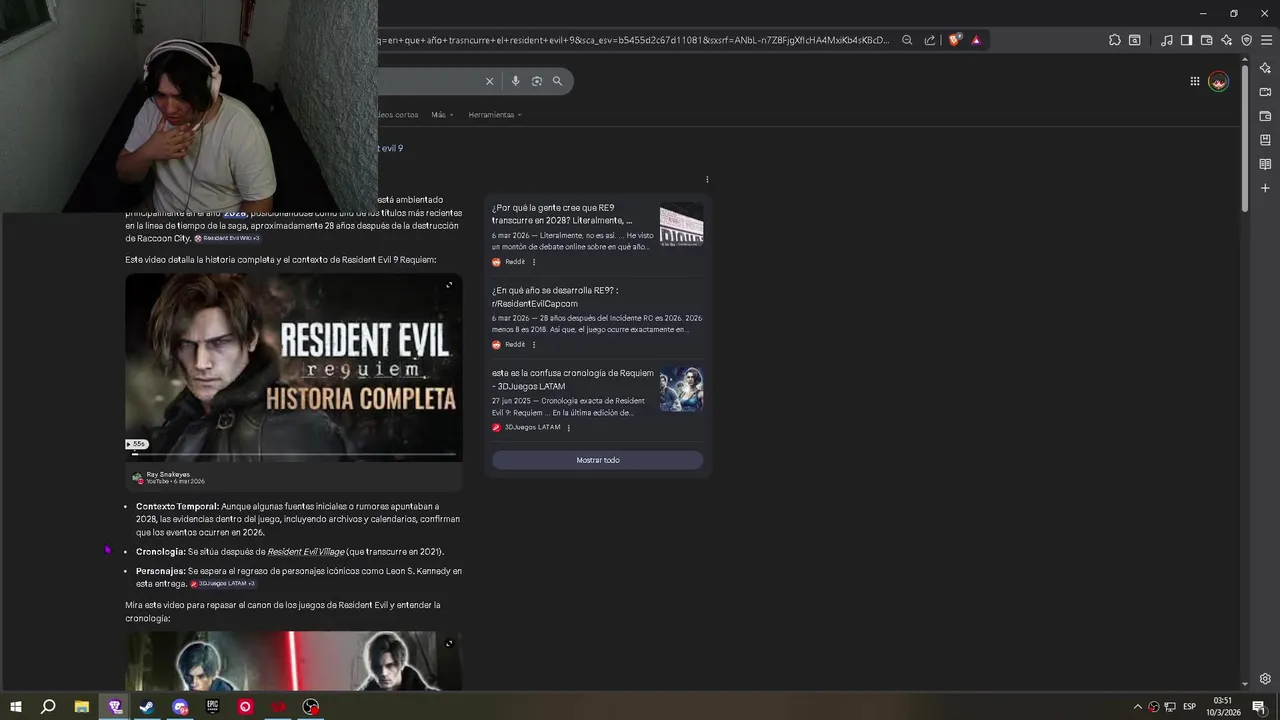The width and height of the screenshot is (1280, 720).
Task: Open the second Resident Evil video thumbnail
Action: click(293, 660)
